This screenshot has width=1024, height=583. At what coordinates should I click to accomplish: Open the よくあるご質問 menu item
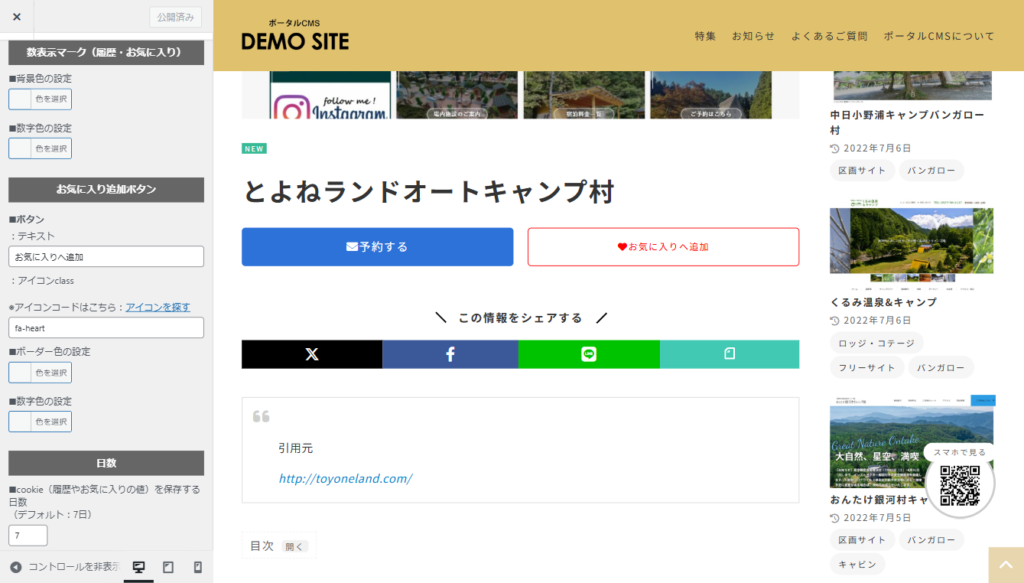(x=829, y=36)
